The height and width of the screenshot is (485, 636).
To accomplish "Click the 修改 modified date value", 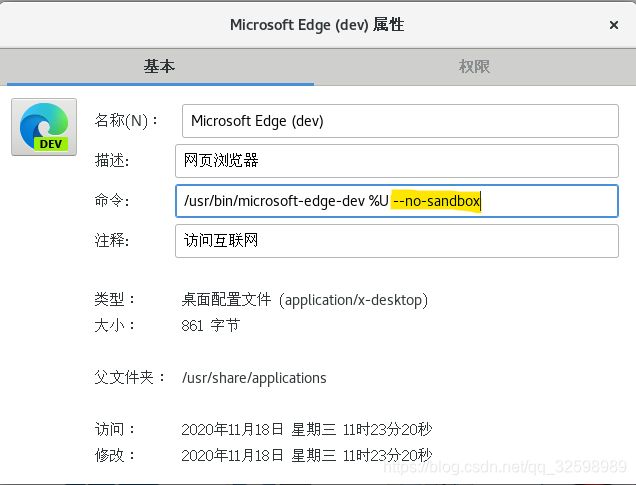I will click(307, 455).
